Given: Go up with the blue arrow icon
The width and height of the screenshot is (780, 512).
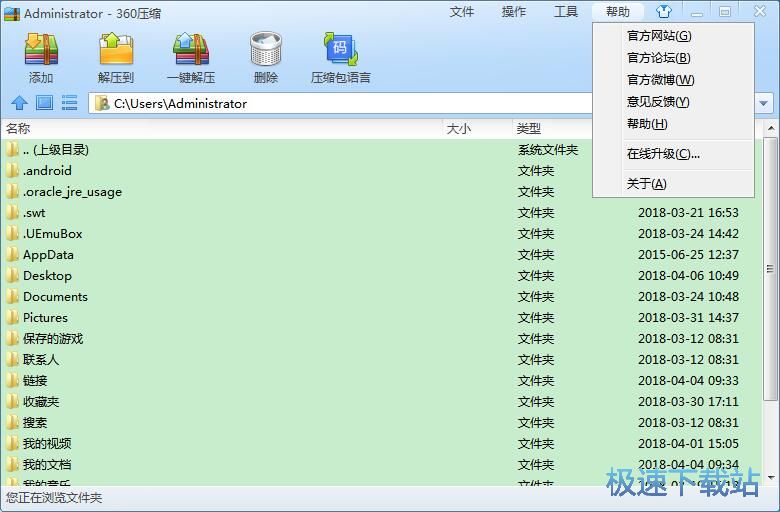Looking at the screenshot, I should click(x=19, y=103).
